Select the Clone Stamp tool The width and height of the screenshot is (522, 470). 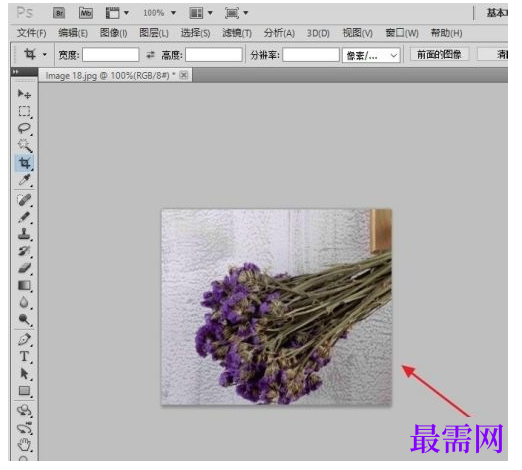coord(24,234)
